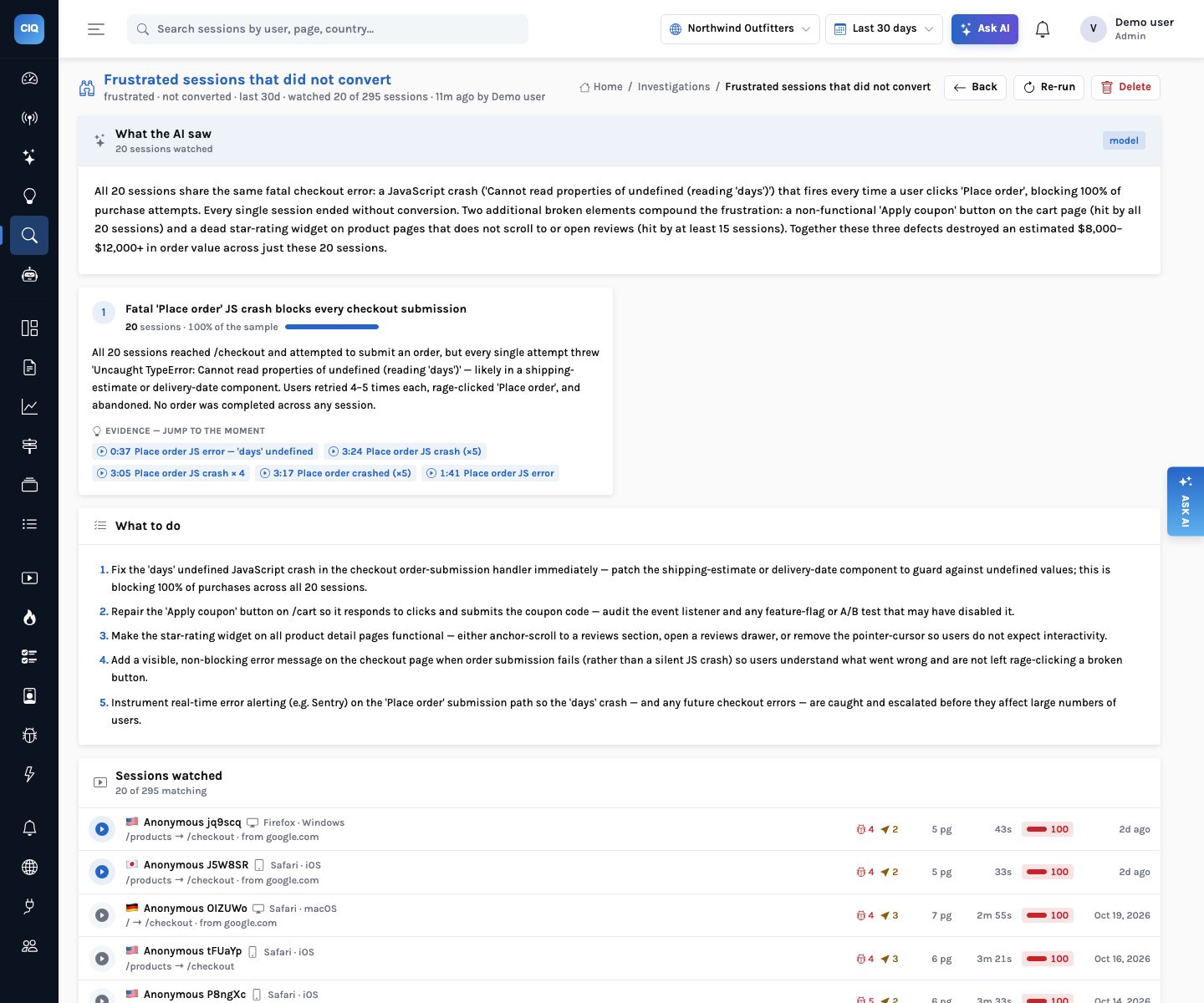The width and height of the screenshot is (1204, 1003).
Task: Click the search sessions input field
Action: [x=328, y=29]
